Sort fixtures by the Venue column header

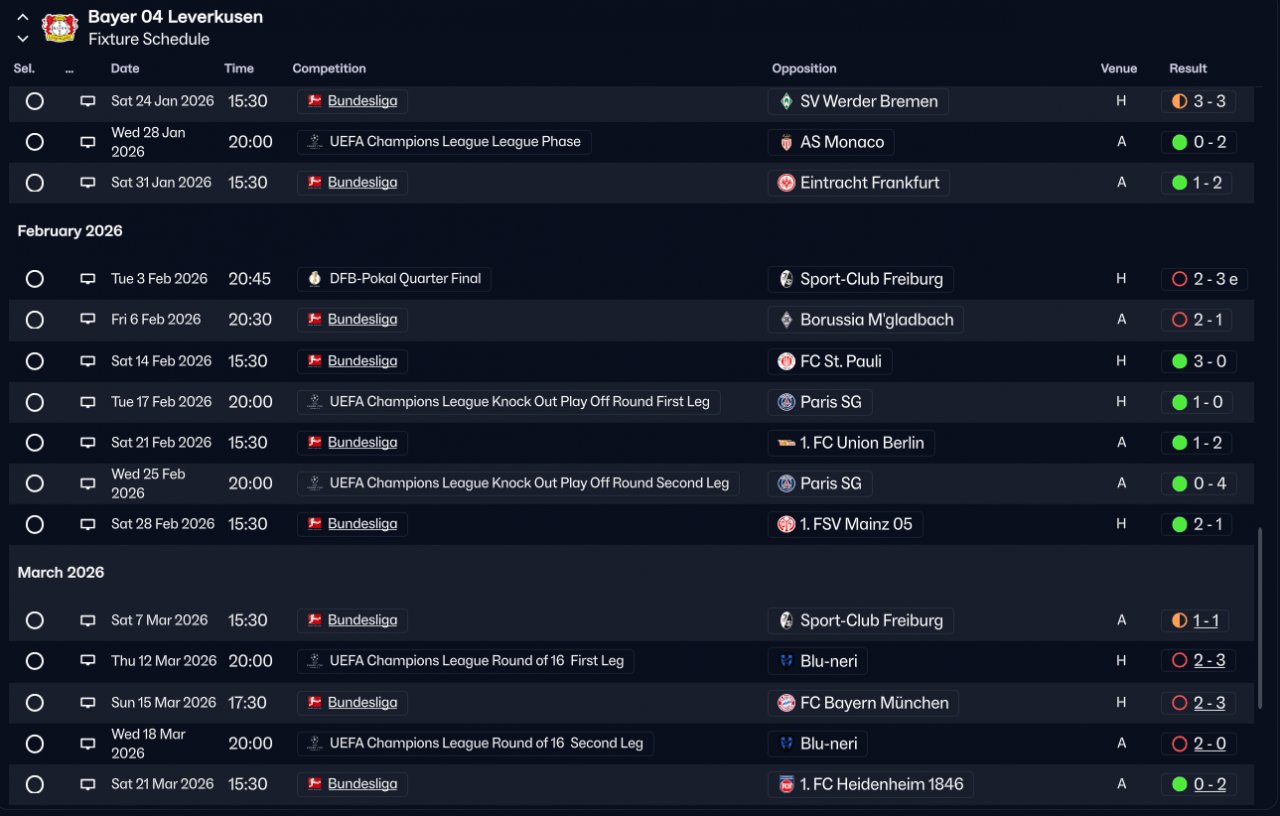tap(1119, 69)
